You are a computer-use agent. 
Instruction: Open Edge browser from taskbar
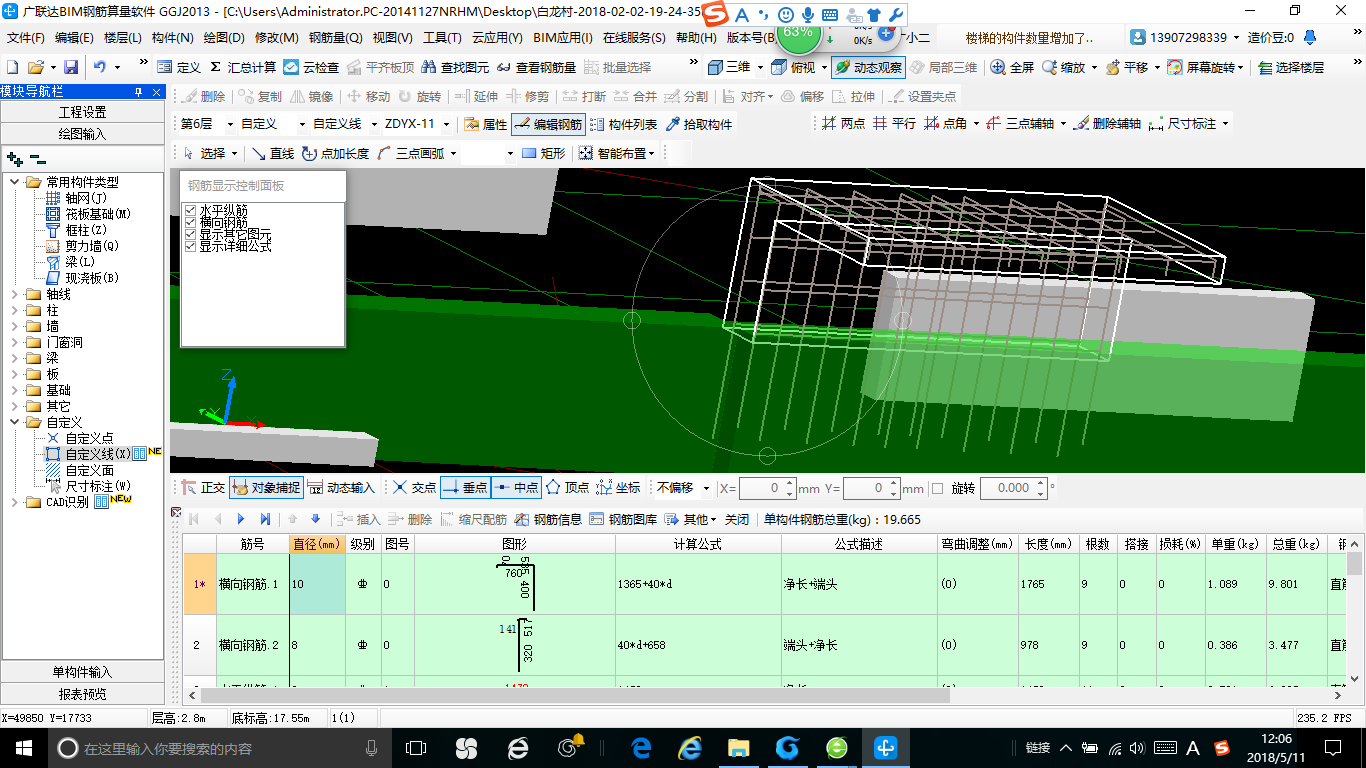(x=642, y=747)
